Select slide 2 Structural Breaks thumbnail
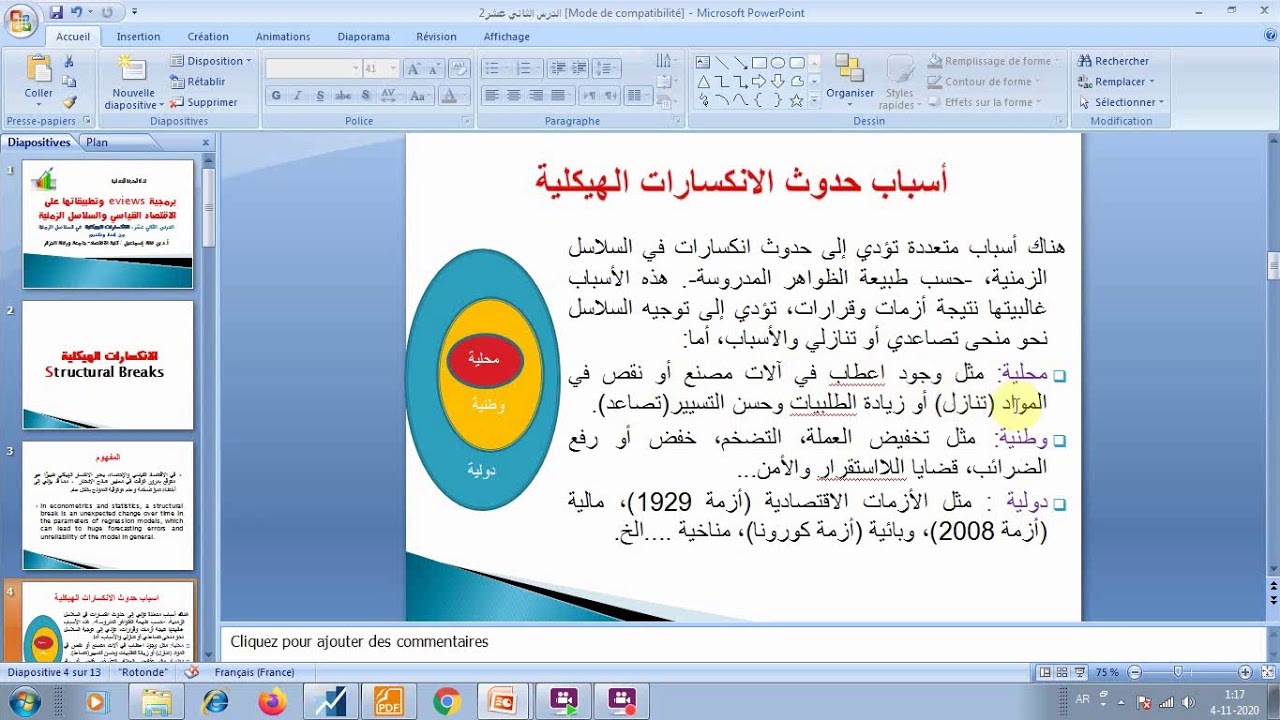Viewport: 1280px width, 720px height. coord(108,365)
